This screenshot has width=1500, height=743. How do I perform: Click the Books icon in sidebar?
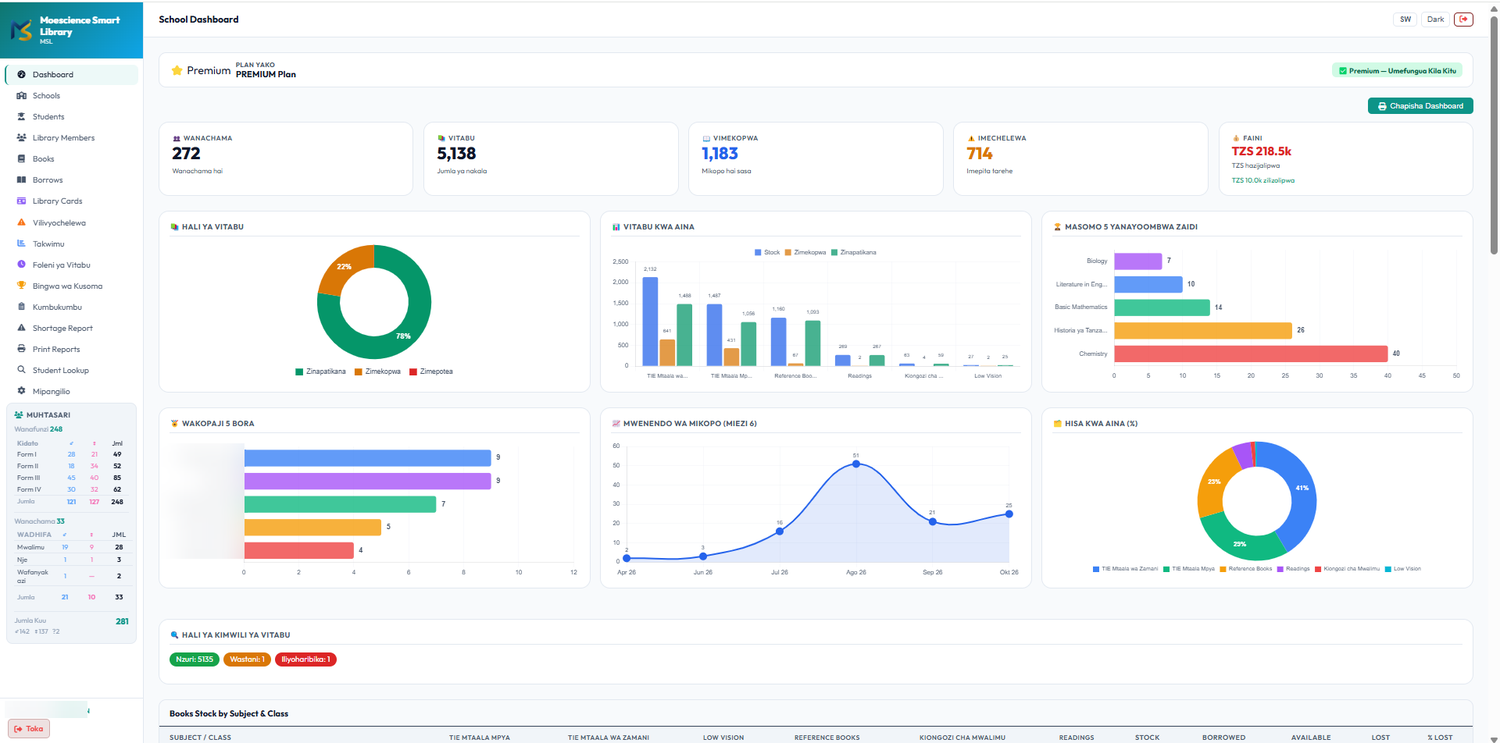pos(22,159)
